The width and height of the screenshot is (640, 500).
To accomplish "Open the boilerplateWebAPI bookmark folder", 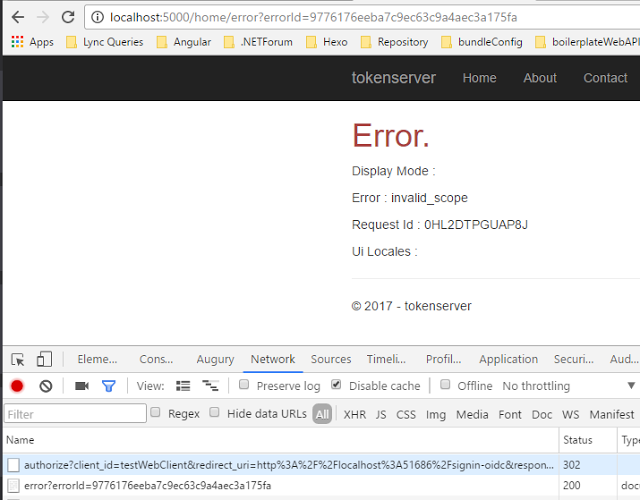I will click(x=587, y=42).
